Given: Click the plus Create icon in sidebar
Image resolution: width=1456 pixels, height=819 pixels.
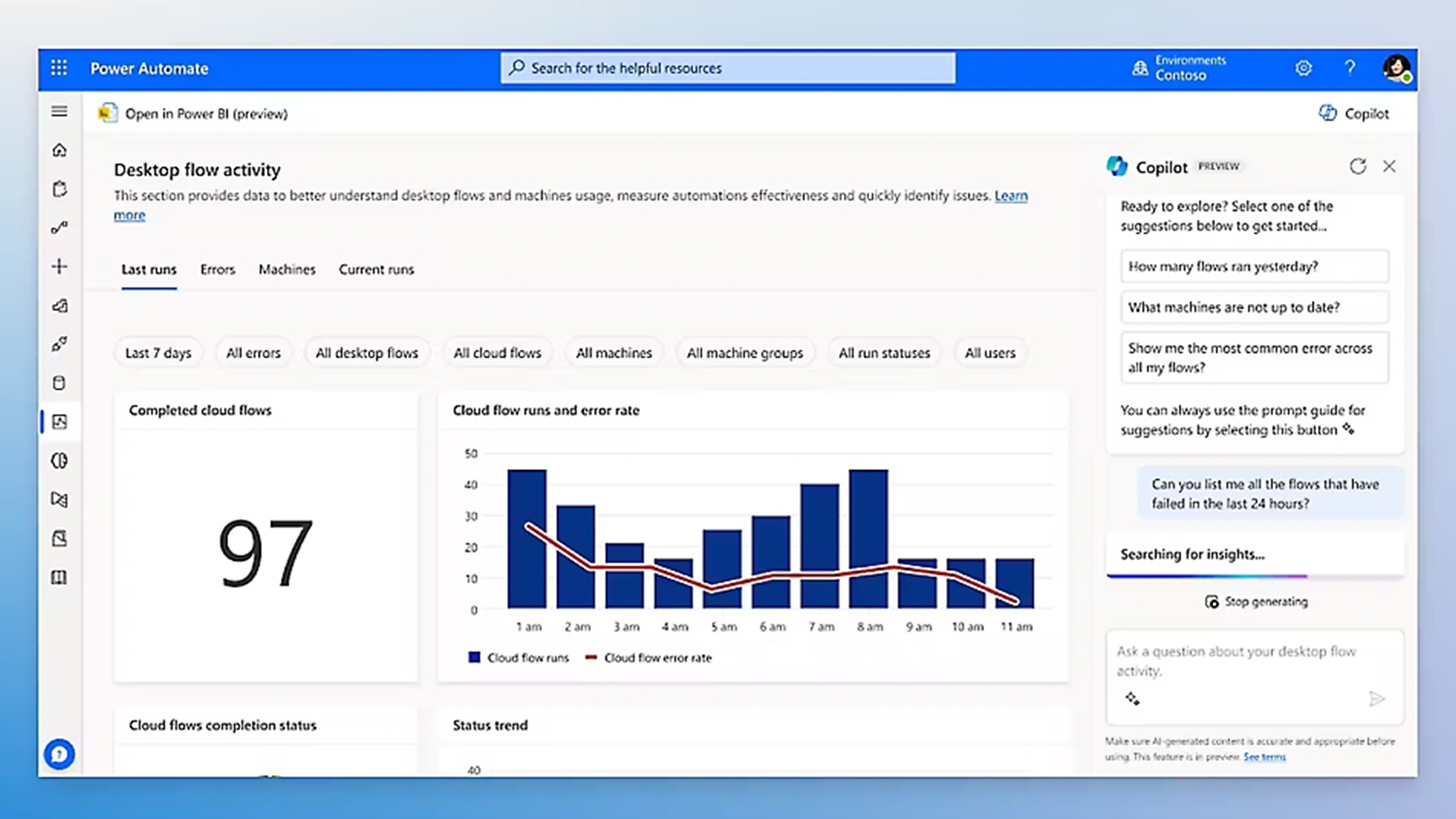Looking at the screenshot, I should [x=59, y=266].
